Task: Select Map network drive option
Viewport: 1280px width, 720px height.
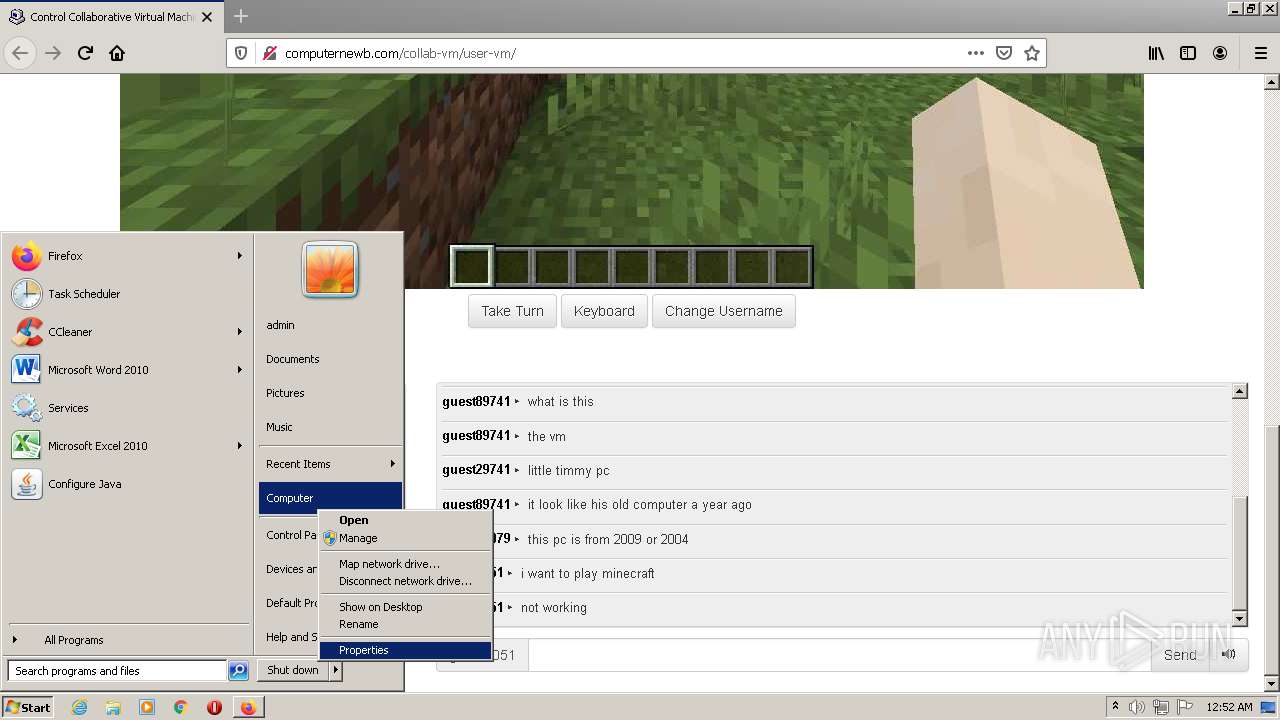Action: point(405,564)
